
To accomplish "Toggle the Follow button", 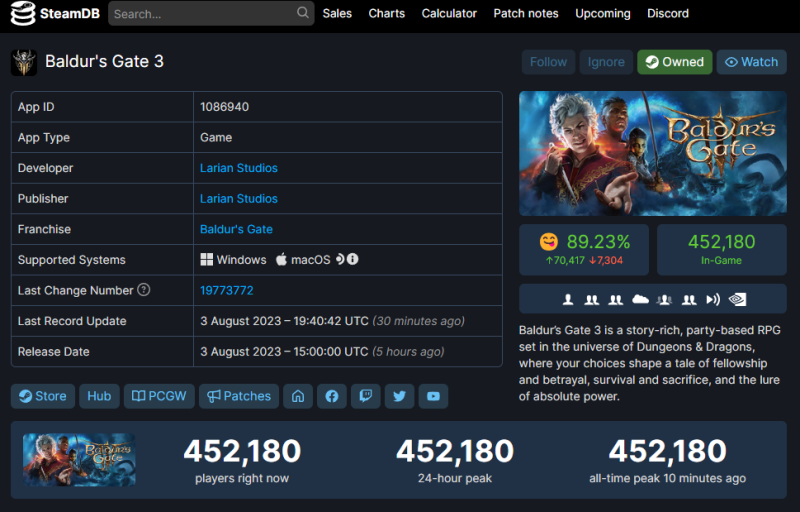I will (x=548, y=62).
